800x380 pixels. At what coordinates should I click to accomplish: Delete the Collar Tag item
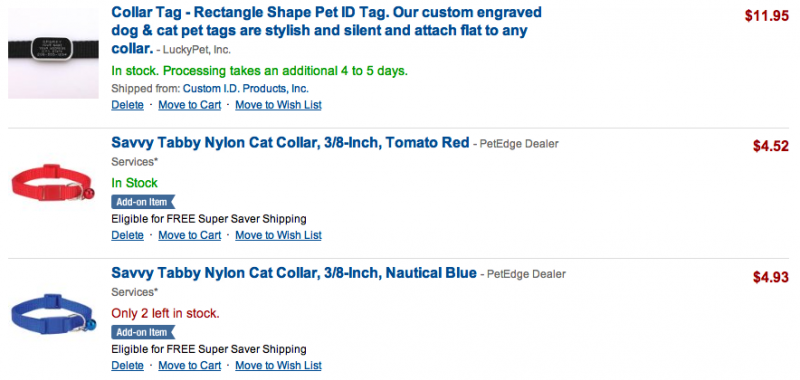128,105
